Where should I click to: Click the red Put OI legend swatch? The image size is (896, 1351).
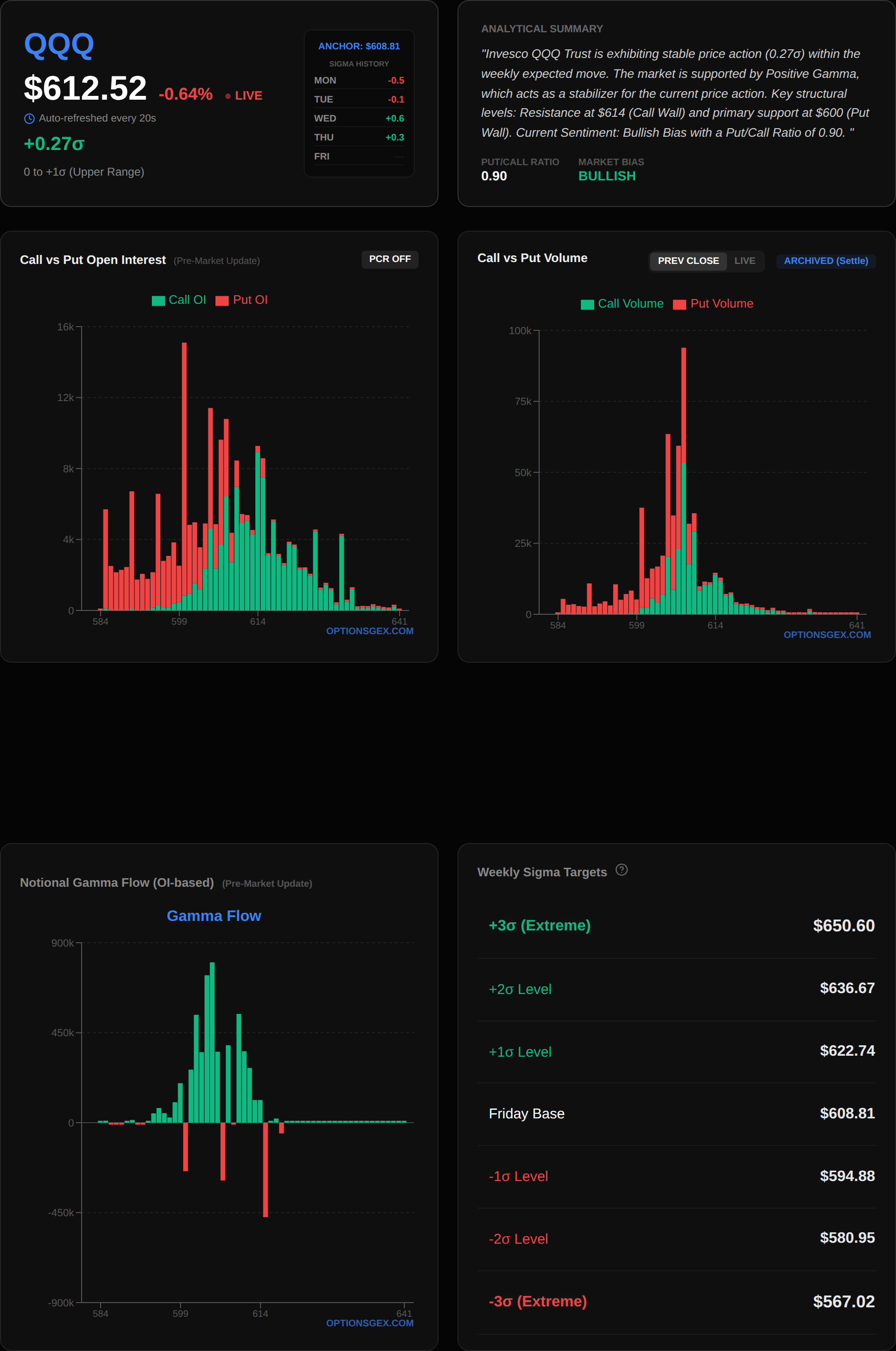[222, 300]
